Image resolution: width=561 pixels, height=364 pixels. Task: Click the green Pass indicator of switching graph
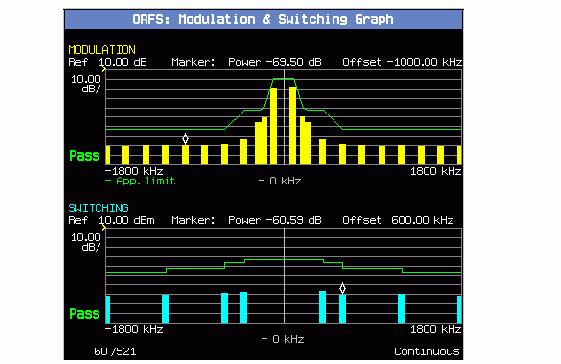[84, 314]
